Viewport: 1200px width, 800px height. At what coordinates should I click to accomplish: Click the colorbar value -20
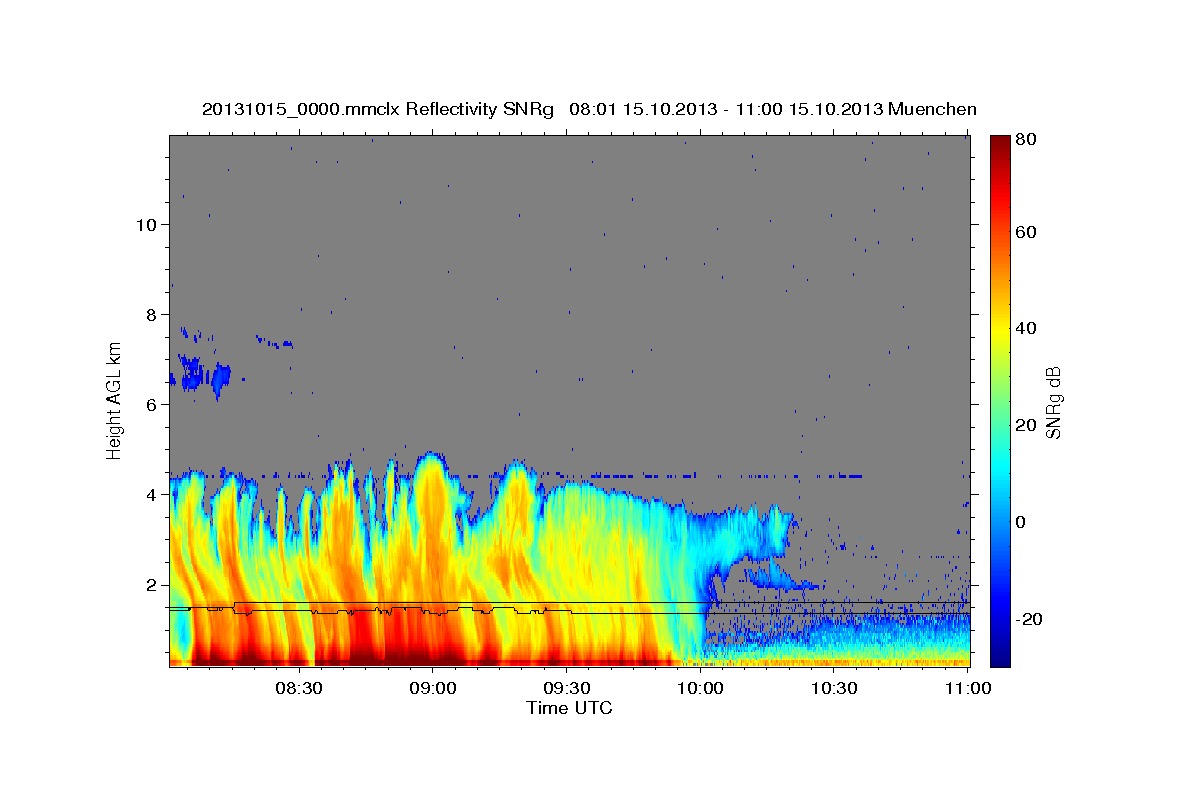coord(1027,619)
